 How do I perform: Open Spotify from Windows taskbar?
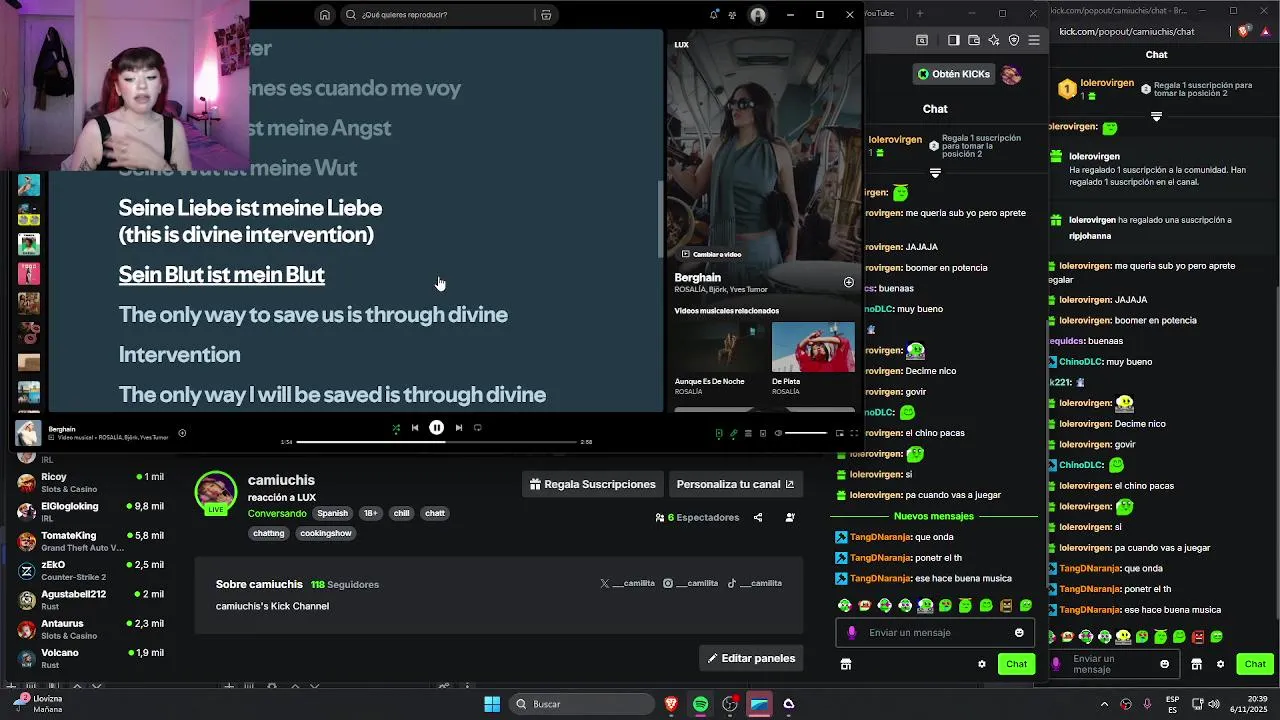tap(700, 704)
